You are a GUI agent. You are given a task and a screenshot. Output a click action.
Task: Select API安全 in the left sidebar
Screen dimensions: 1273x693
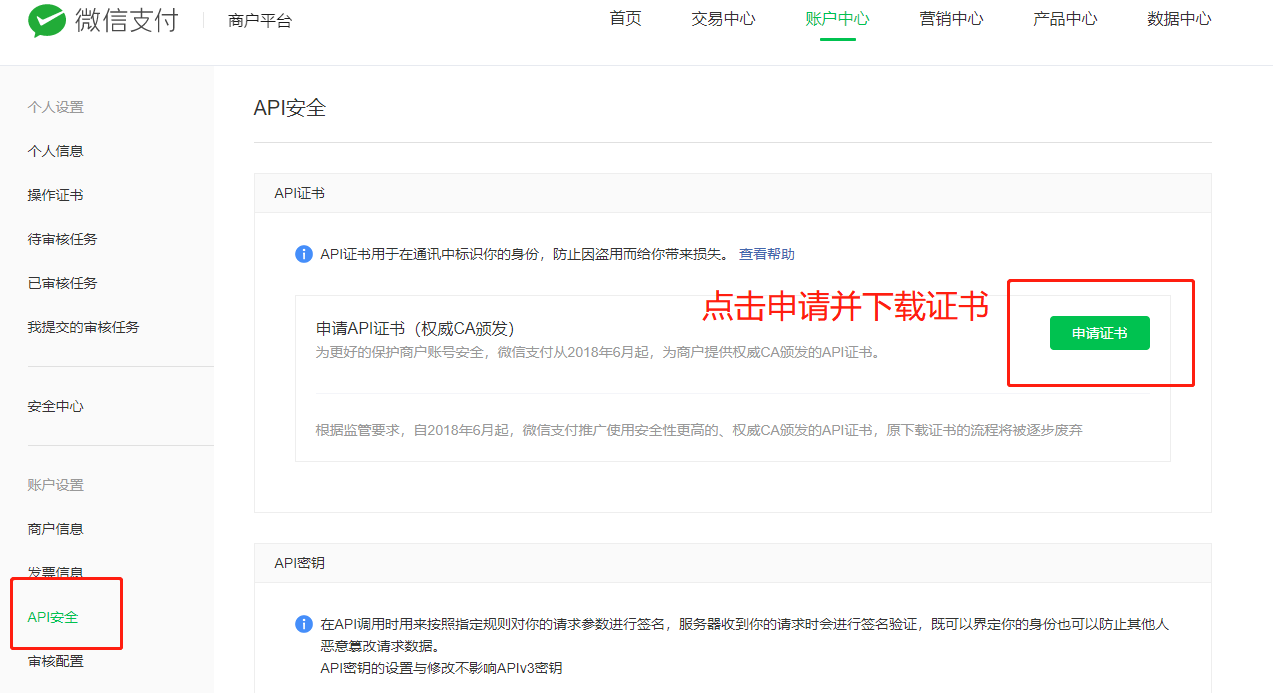[53, 617]
